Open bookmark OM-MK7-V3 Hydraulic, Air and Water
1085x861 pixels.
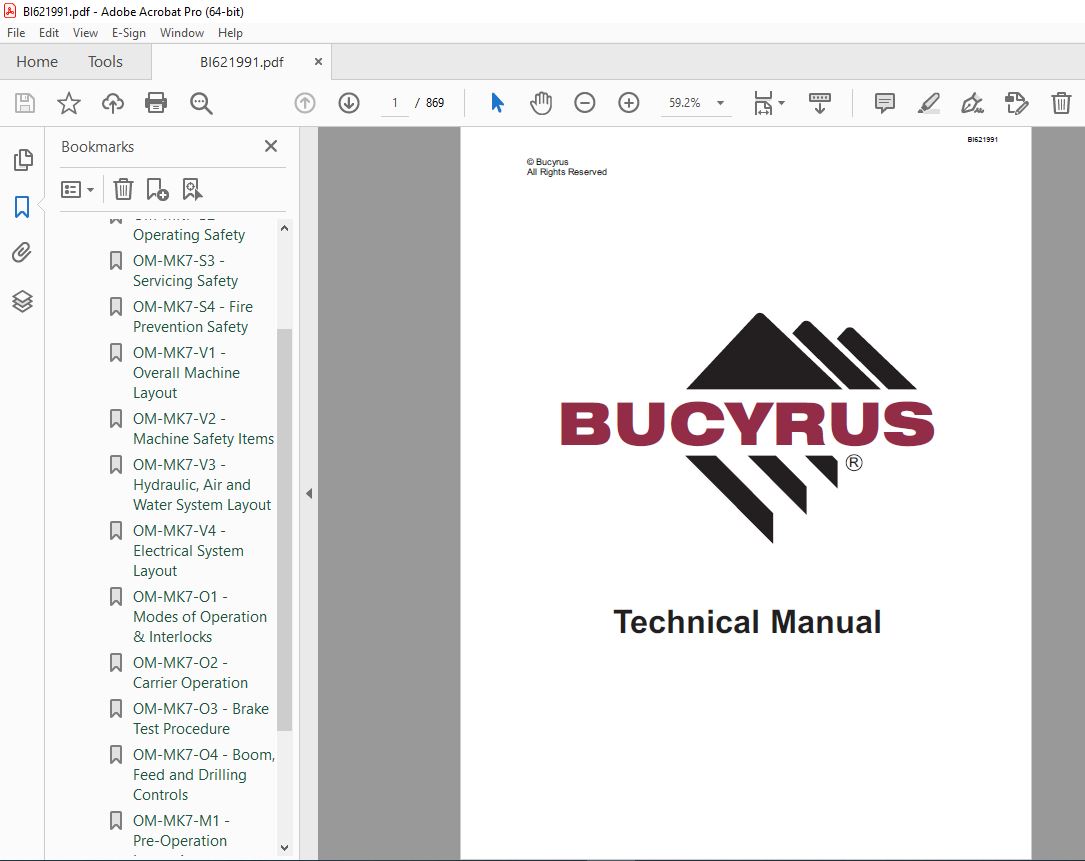point(202,484)
